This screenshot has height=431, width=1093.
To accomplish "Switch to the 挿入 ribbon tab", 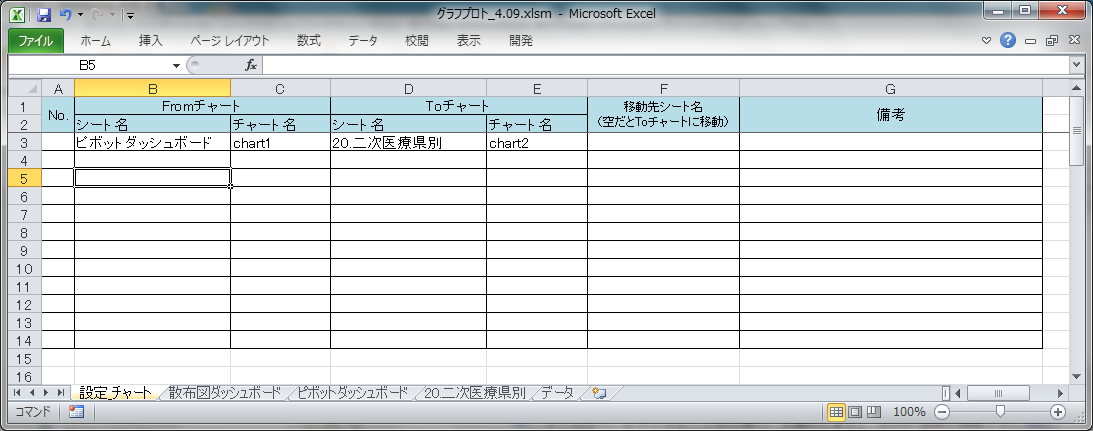I will click(x=151, y=40).
